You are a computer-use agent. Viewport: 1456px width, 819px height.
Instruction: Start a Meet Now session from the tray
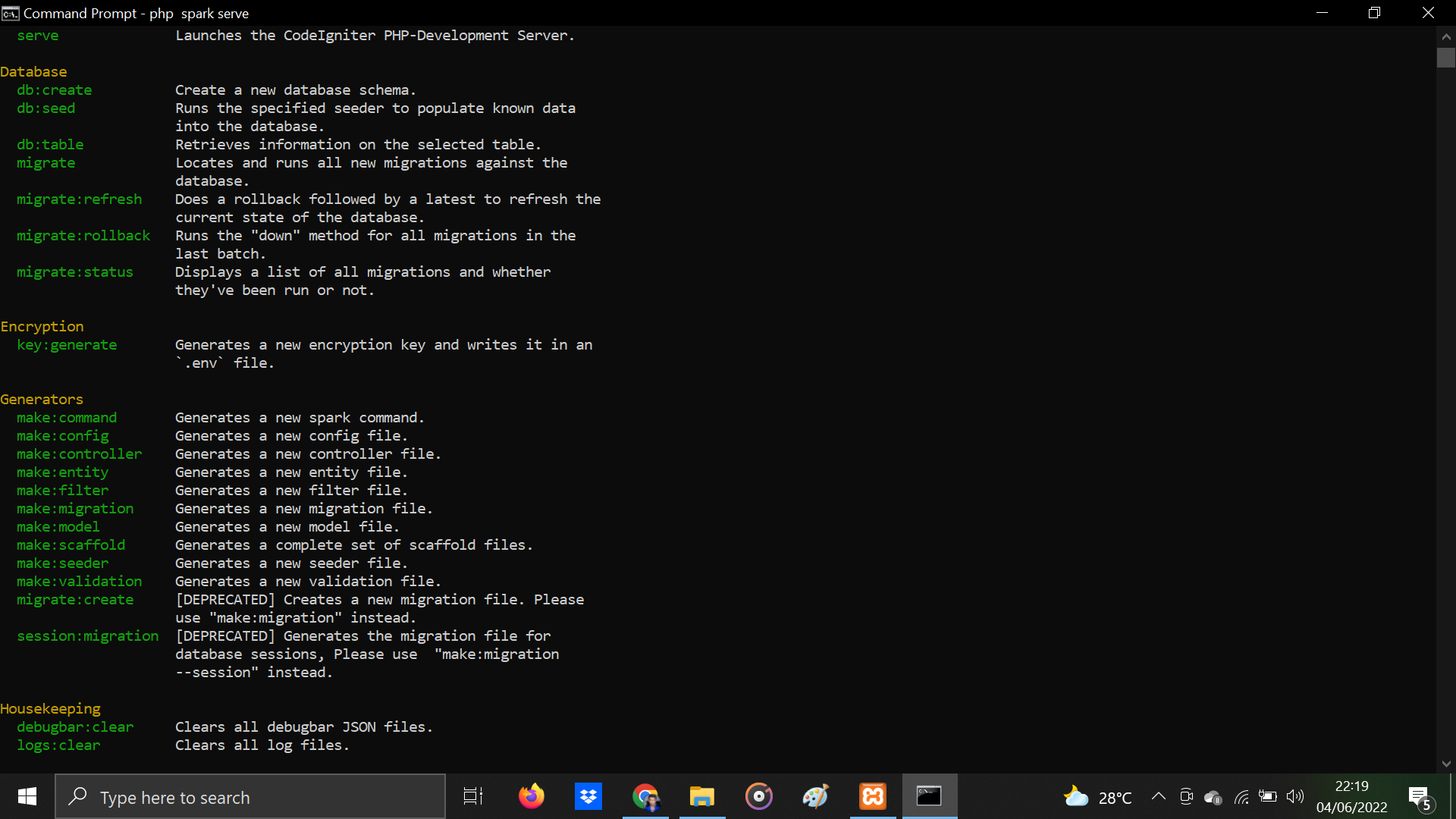tap(1185, 796)
